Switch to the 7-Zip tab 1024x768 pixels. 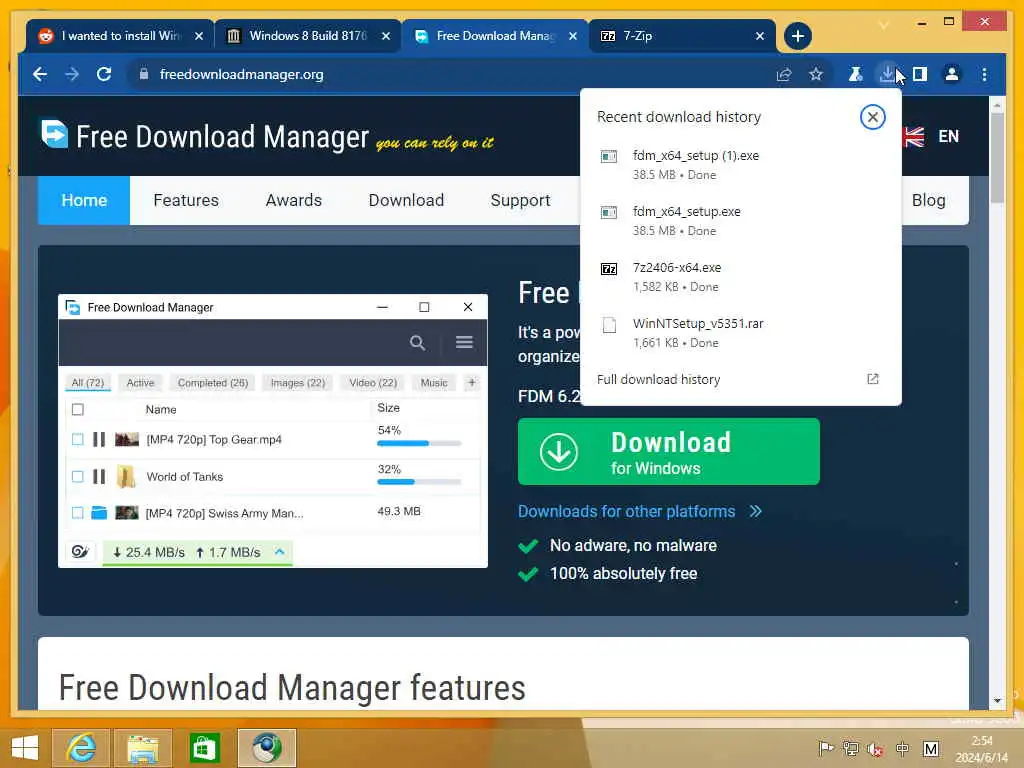click(x=682, y=36)
